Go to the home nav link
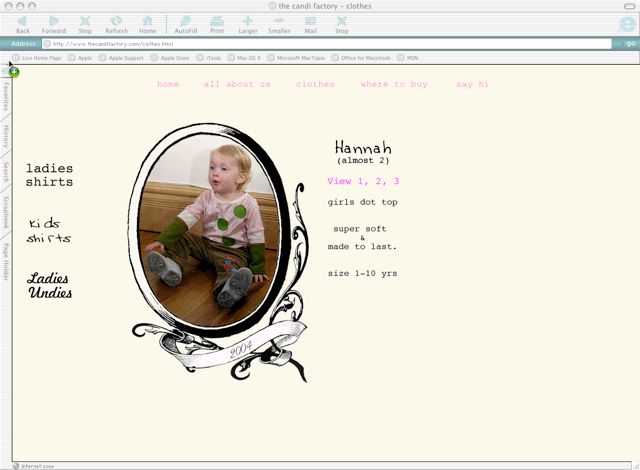This screenshot has width=640, height=470. (x=168, y=84)
